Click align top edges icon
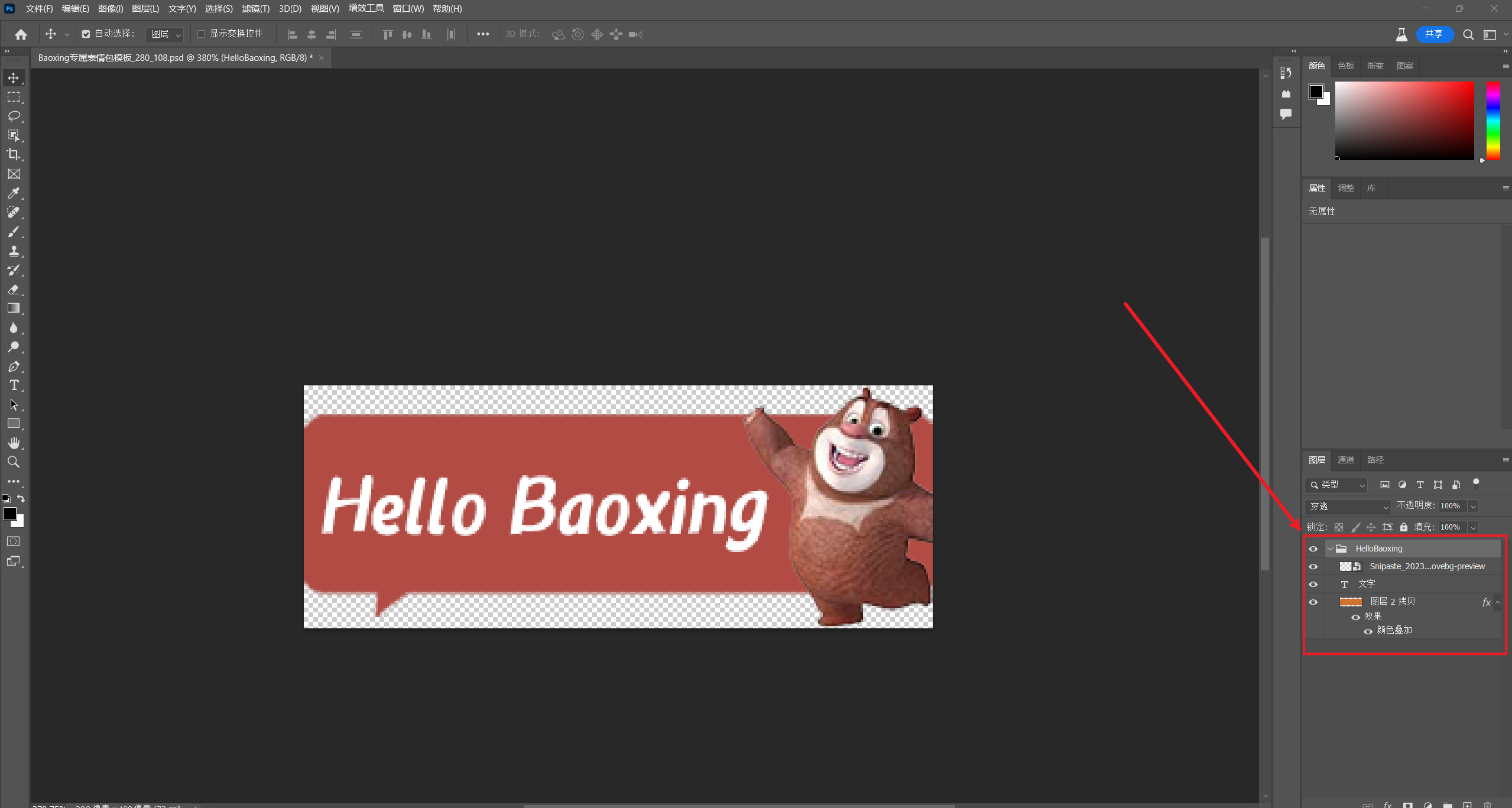Image resolution: width=1512 pixels, height=808 pixels. [x=388, y=34]
